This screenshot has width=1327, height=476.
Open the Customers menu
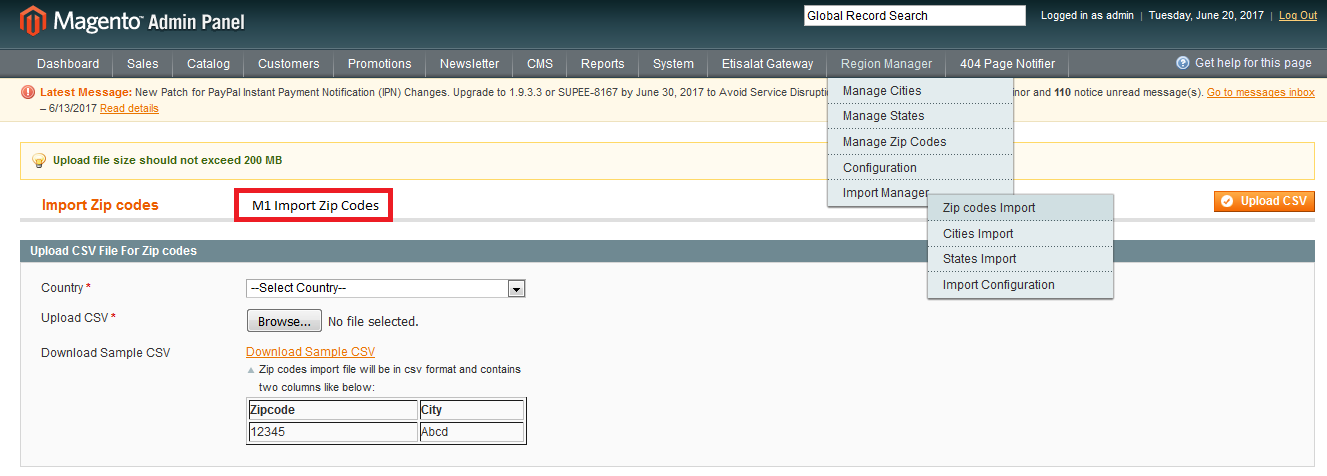289,64
